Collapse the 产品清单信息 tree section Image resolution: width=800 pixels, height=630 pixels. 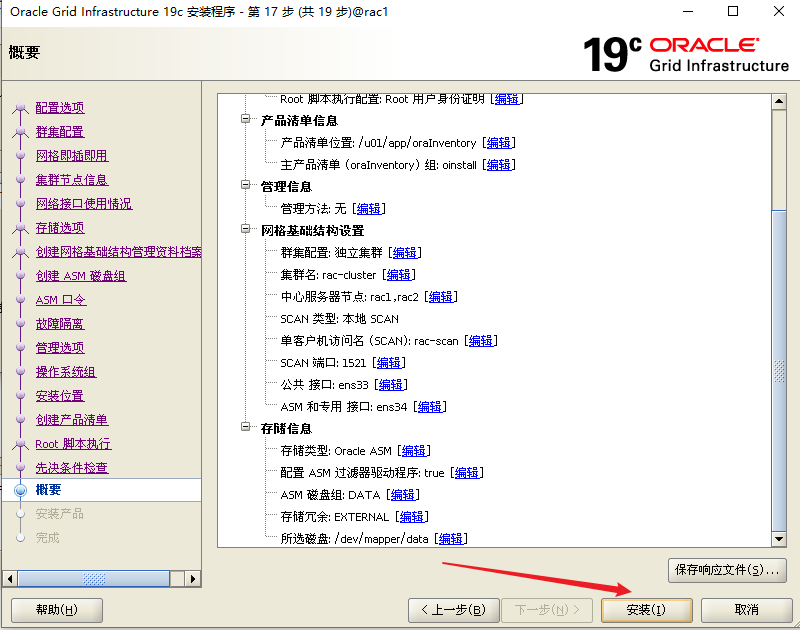(246, 120)
